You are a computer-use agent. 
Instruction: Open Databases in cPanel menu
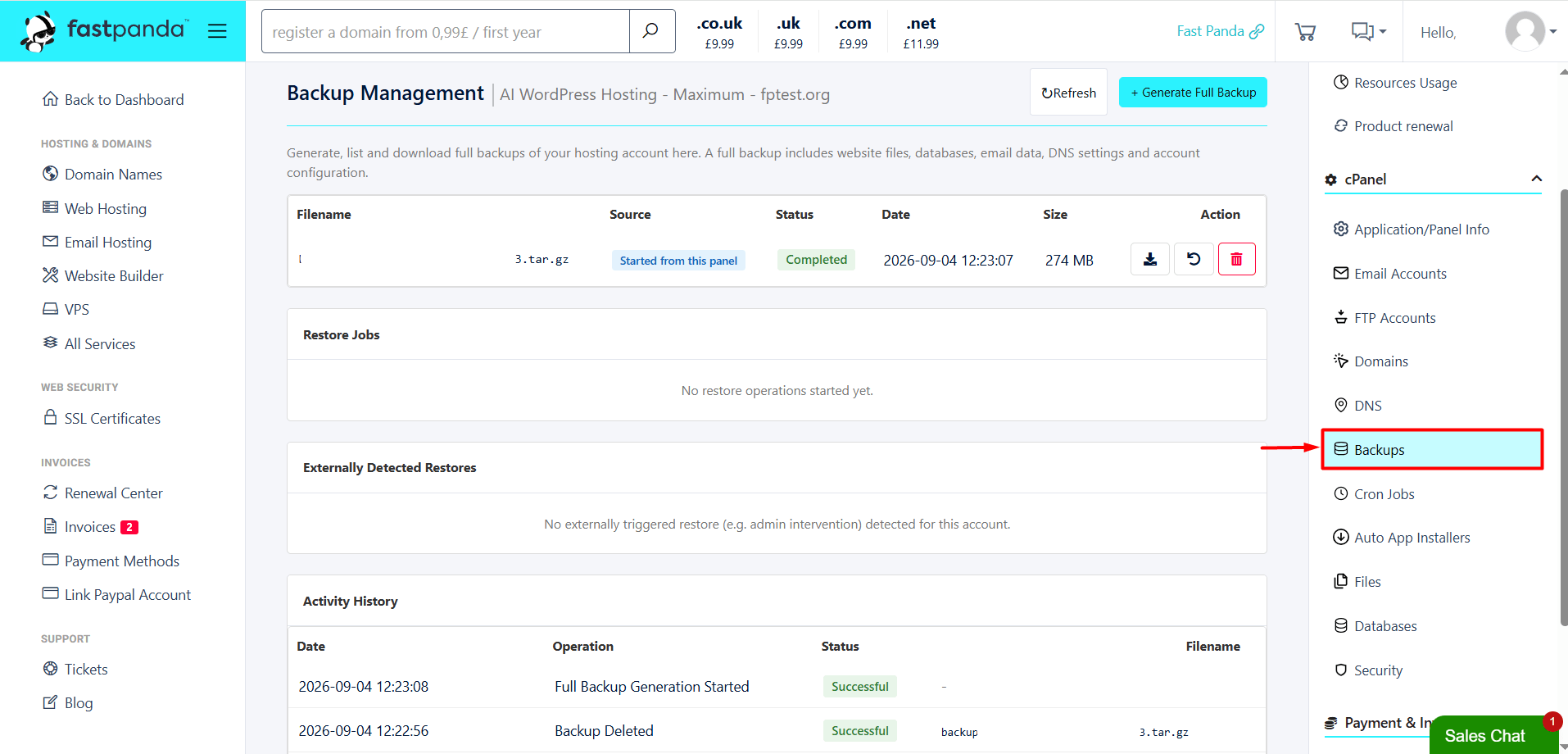click(x=1375, y=625)
